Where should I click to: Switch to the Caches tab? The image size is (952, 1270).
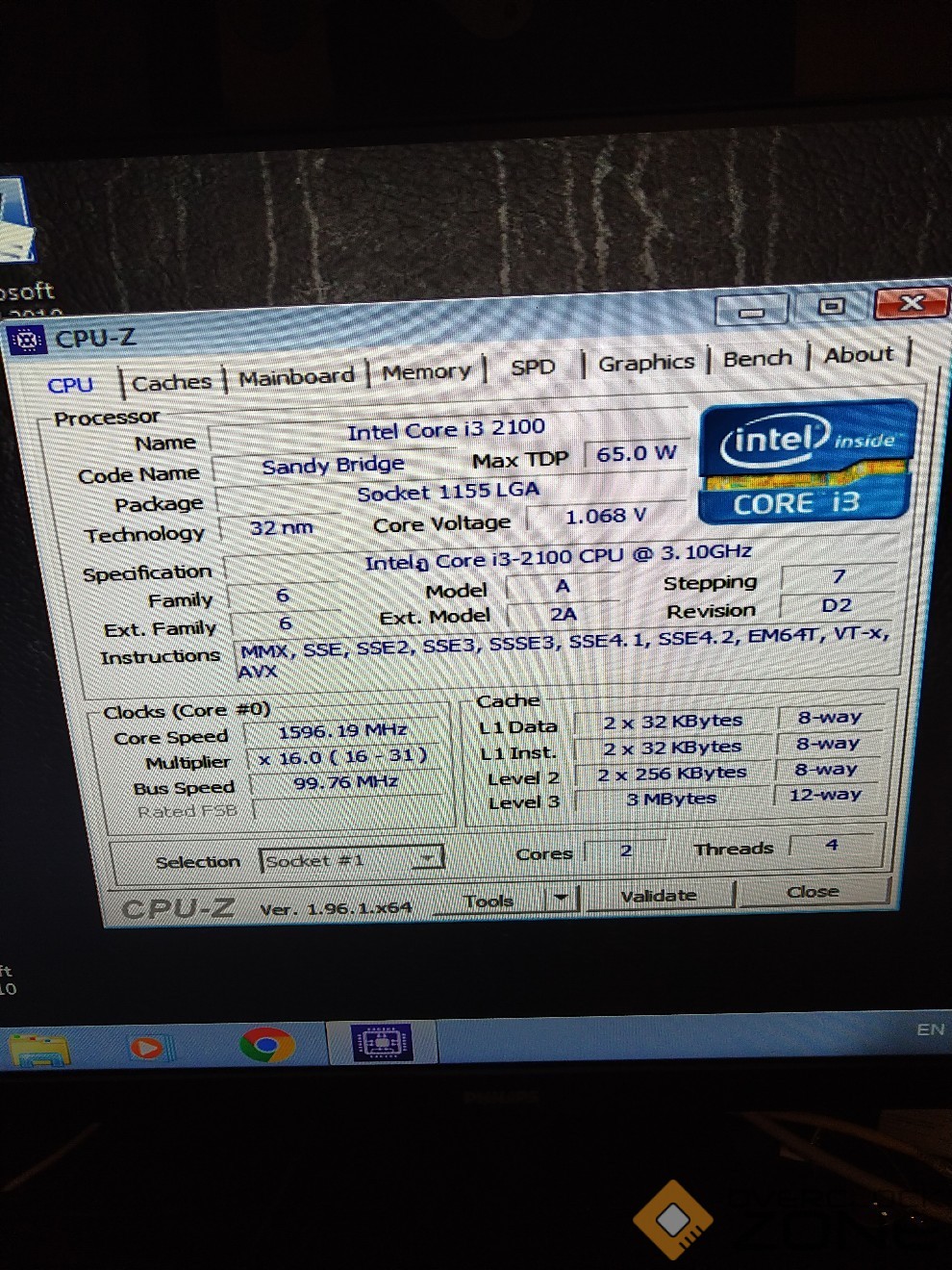[x=172, y=382]
